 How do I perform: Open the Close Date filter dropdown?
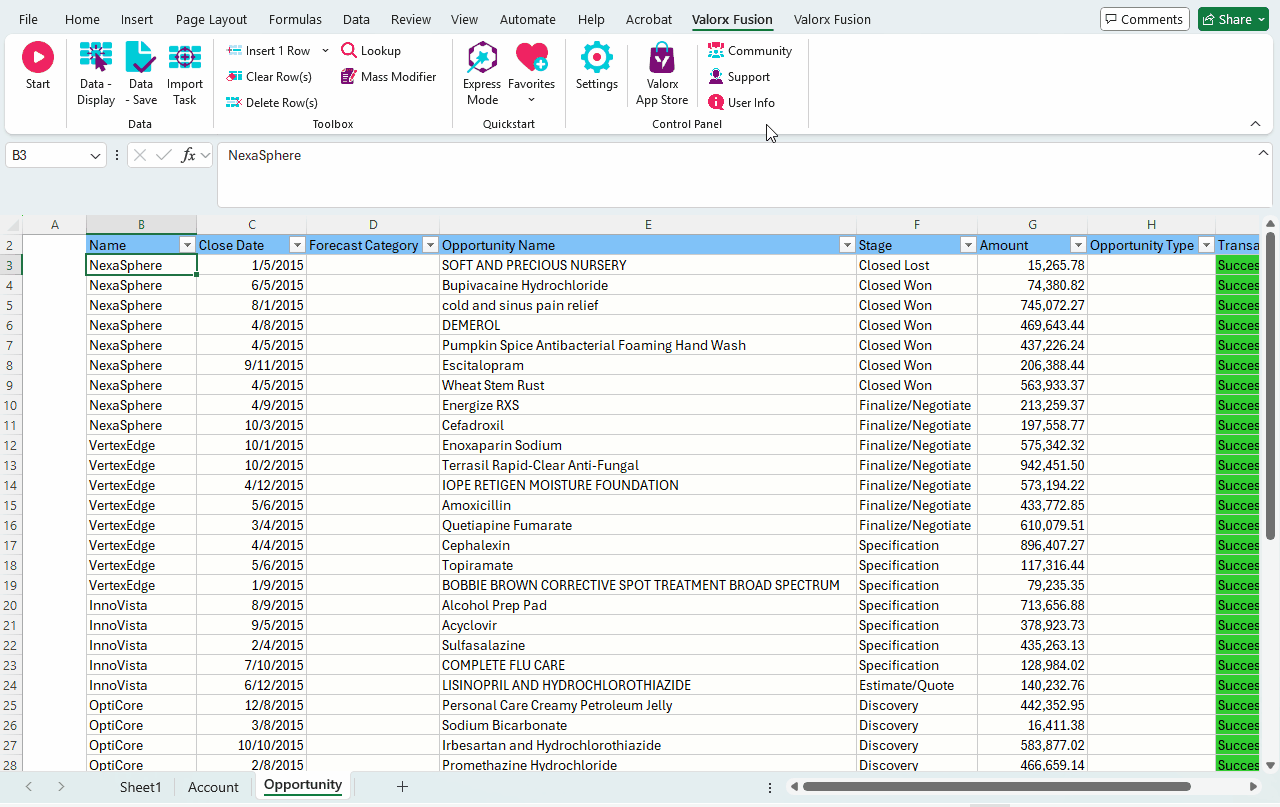296,245
